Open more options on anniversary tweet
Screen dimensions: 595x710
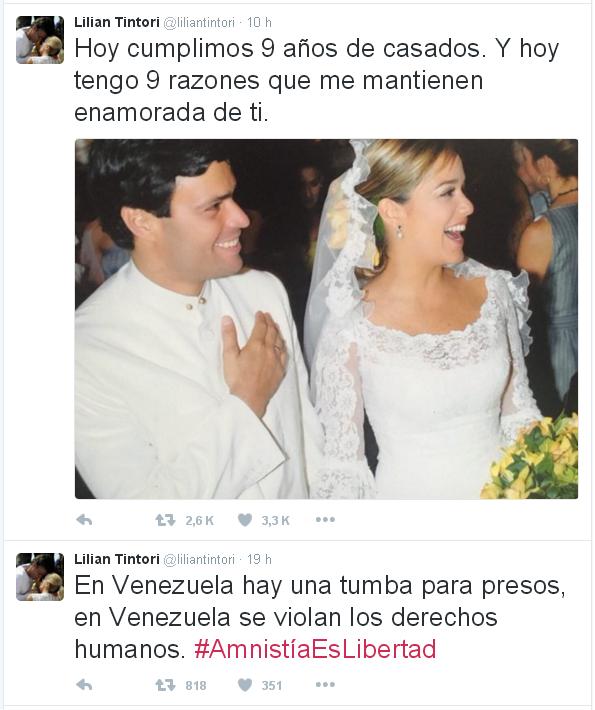[325, 520]
